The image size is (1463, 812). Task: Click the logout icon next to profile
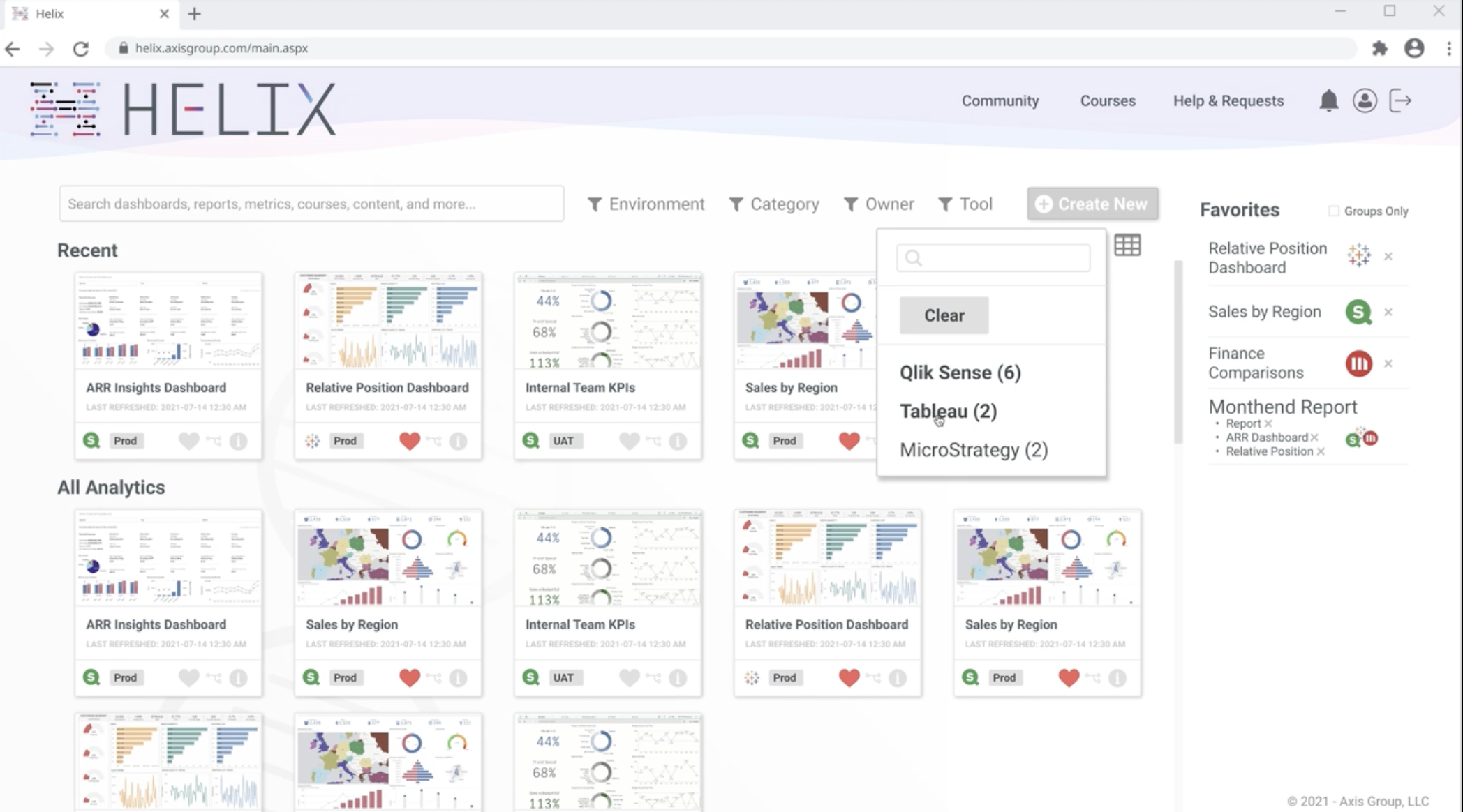1402,101
